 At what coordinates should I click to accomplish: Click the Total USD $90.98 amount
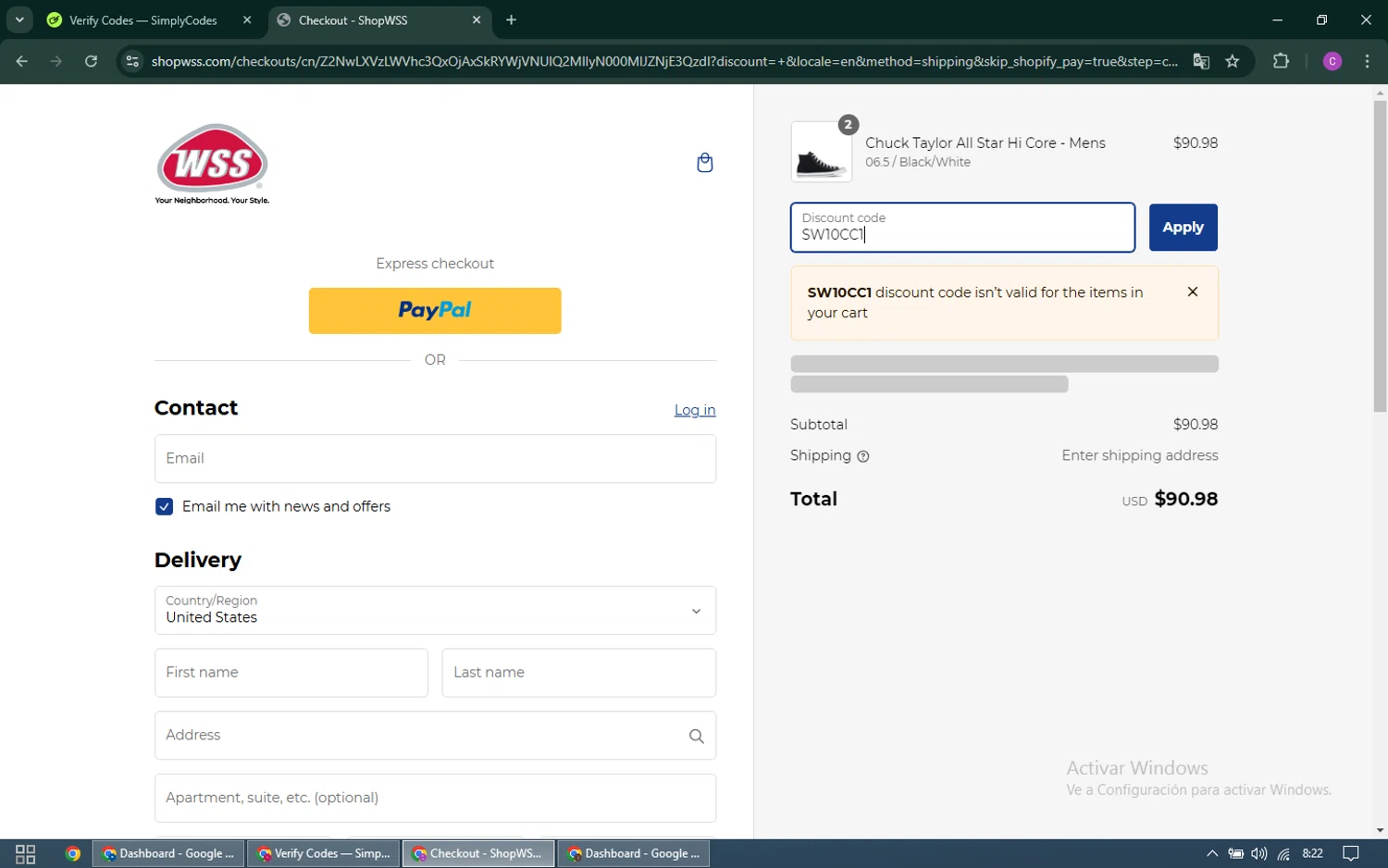pos(1186,499)
